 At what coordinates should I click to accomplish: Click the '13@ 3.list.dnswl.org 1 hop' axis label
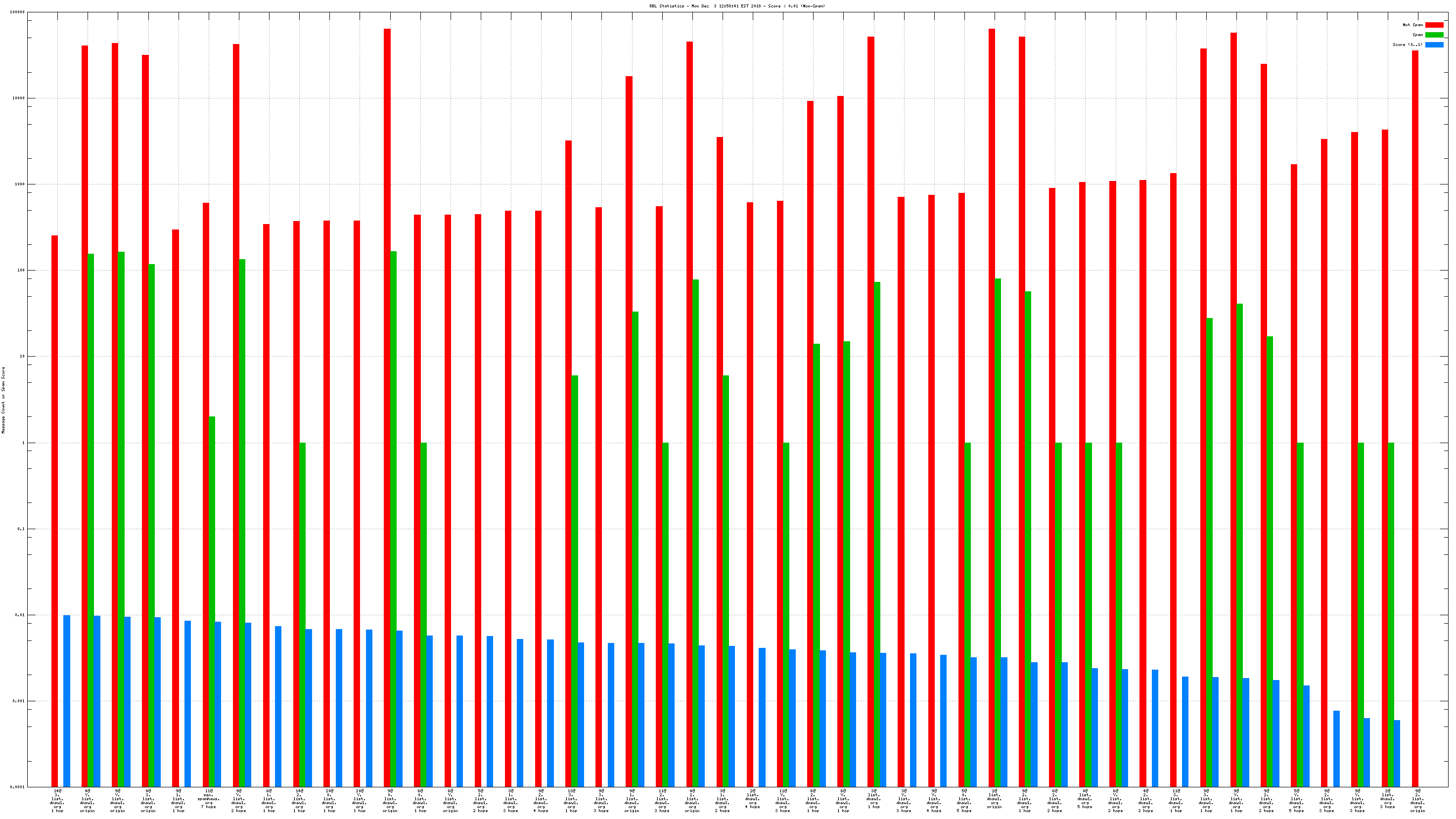coord(571,800)
